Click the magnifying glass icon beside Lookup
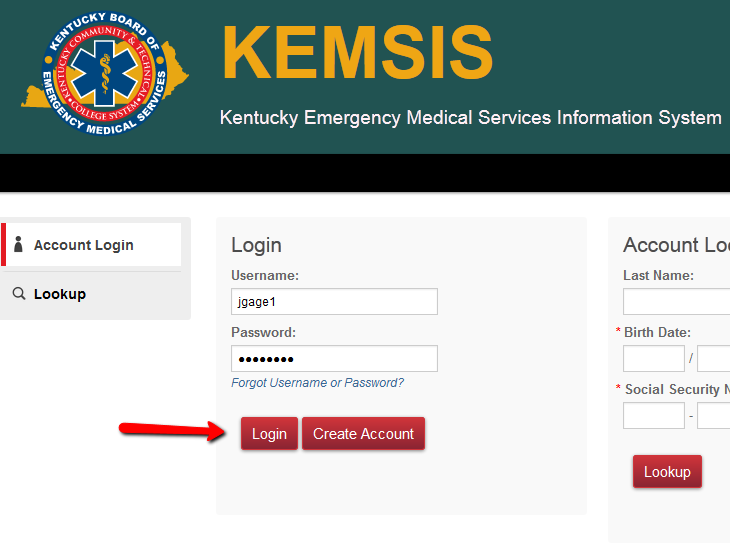 (19, 294)
